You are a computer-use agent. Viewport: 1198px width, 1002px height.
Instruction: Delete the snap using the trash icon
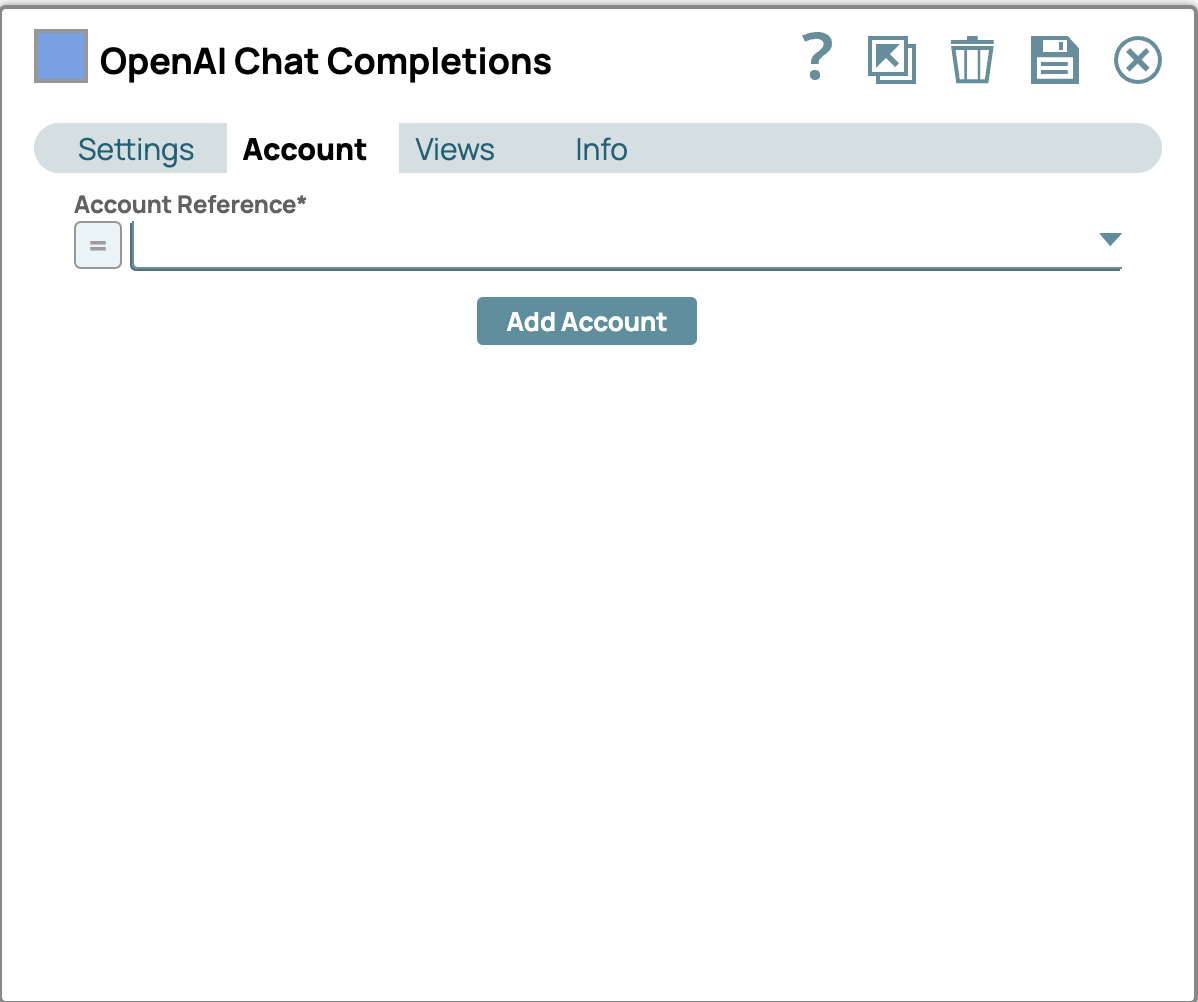(x=971, y=60)
